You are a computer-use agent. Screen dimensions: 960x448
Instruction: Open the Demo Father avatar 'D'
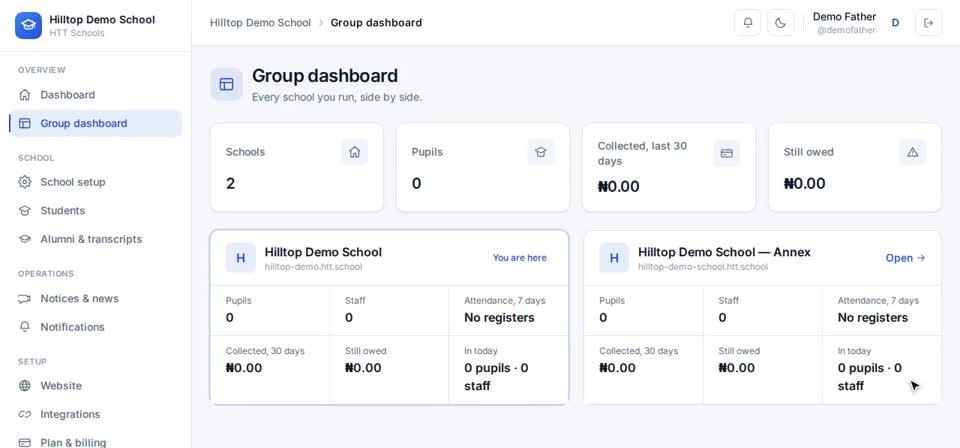pos(895,23)
